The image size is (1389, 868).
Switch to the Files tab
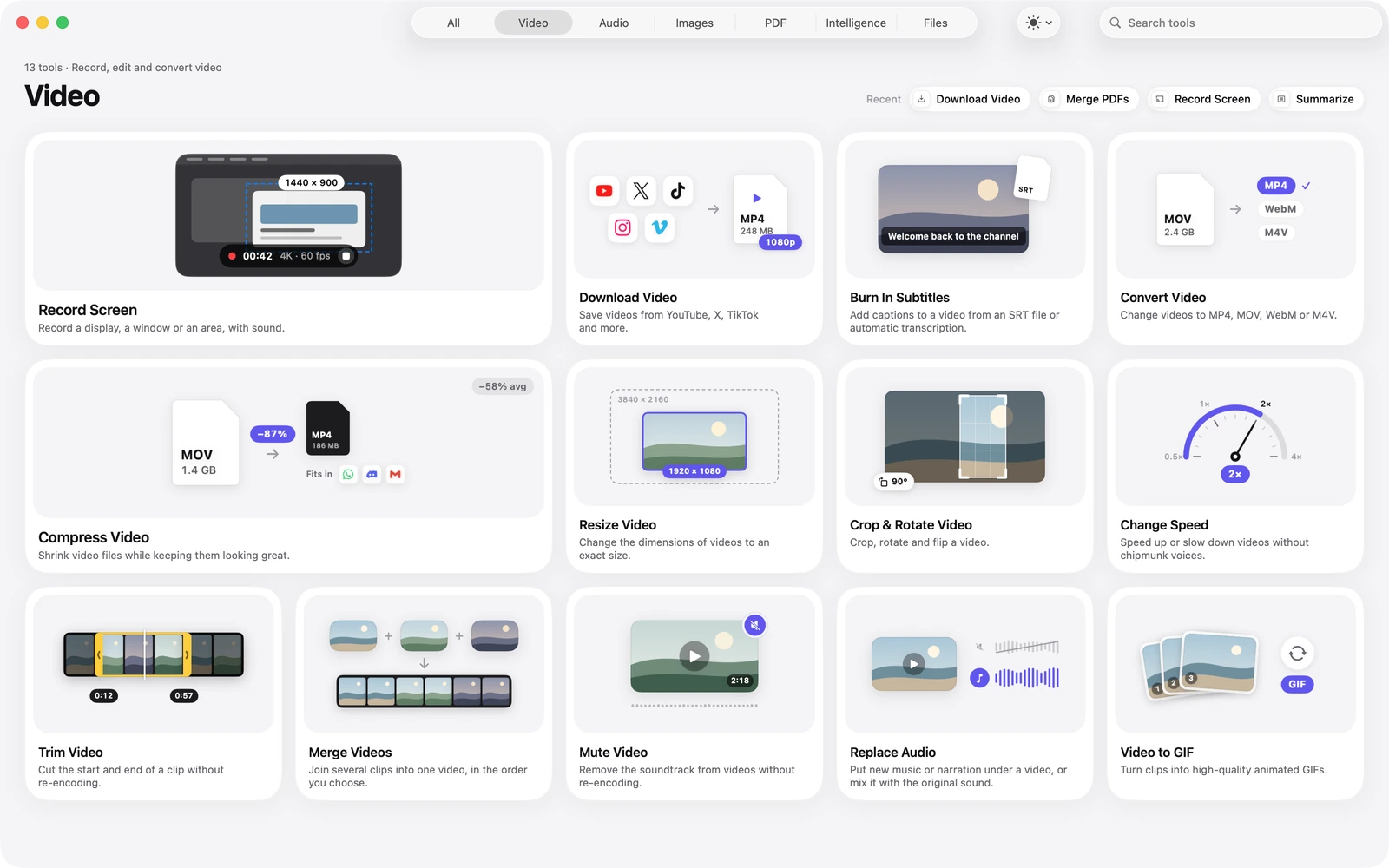(x=936, y=23)
